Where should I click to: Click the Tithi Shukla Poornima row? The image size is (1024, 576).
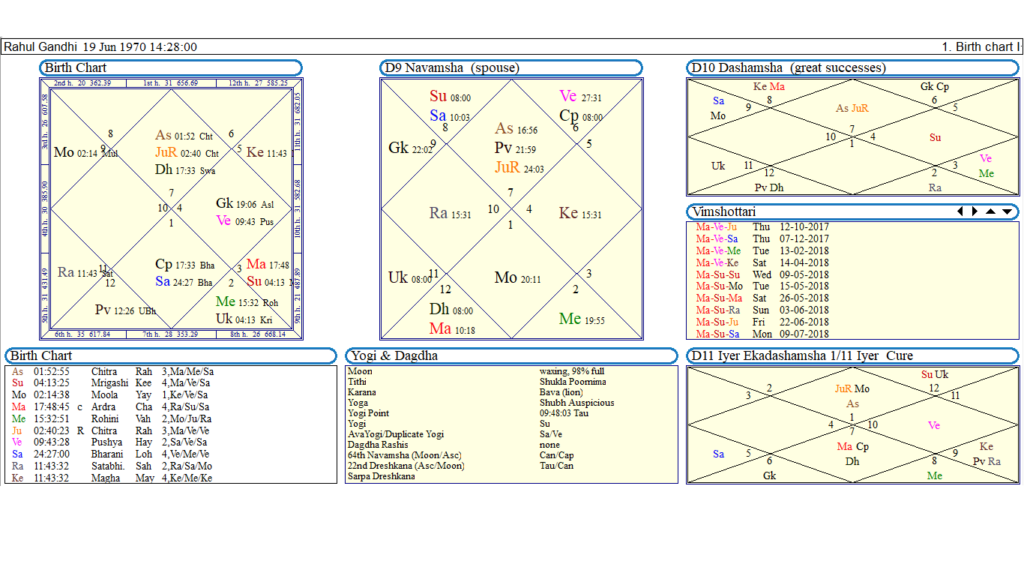[x=477, y=382]
